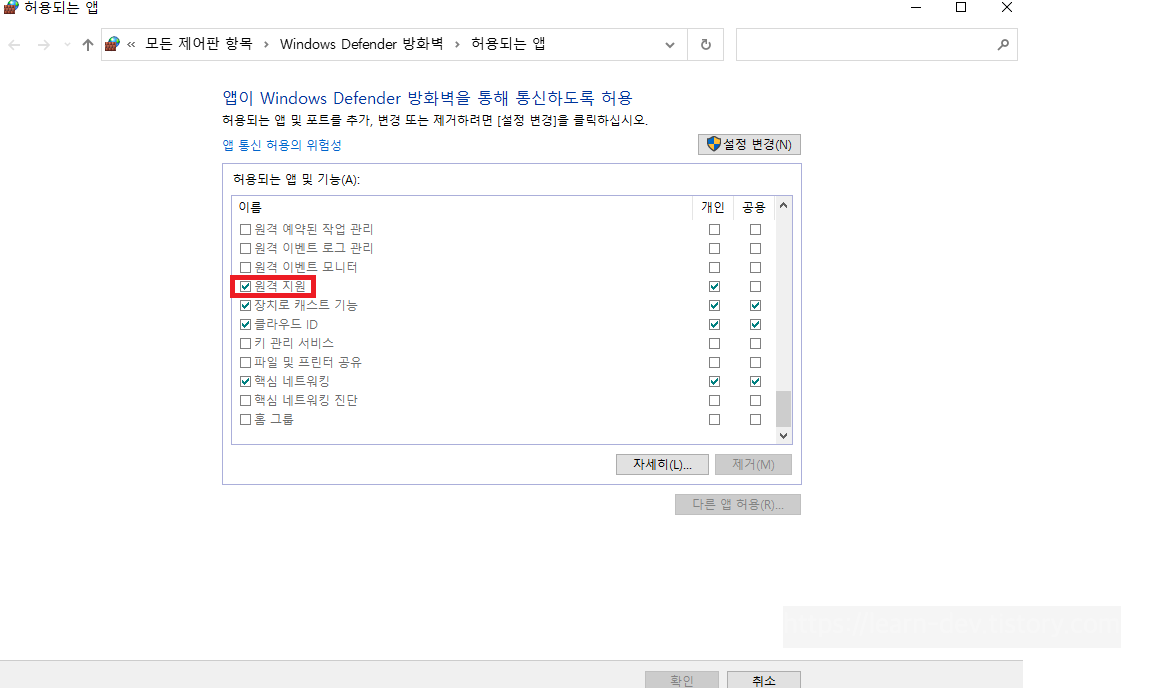Toggle 공용 checkbox for 클라우드 ID
Screen dimensions: 1161x688
tap(755, 324)
